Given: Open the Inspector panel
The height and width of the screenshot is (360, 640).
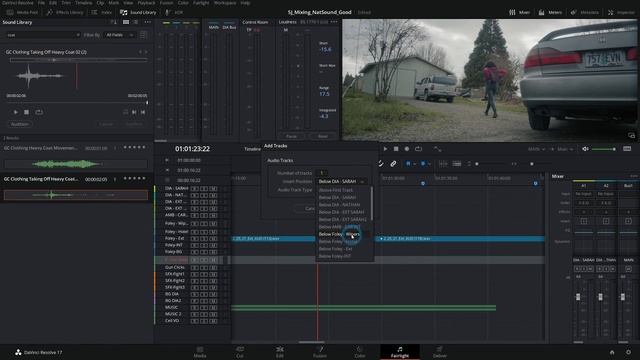Looking at the screenshot, I should pyautogui.click(x=621, y=13).
